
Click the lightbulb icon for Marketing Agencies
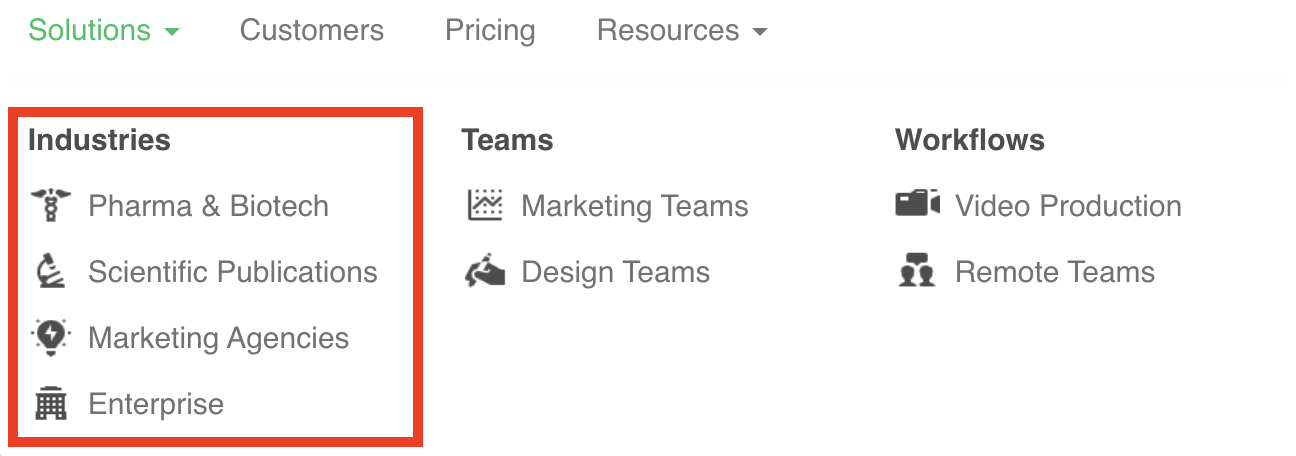49,338
